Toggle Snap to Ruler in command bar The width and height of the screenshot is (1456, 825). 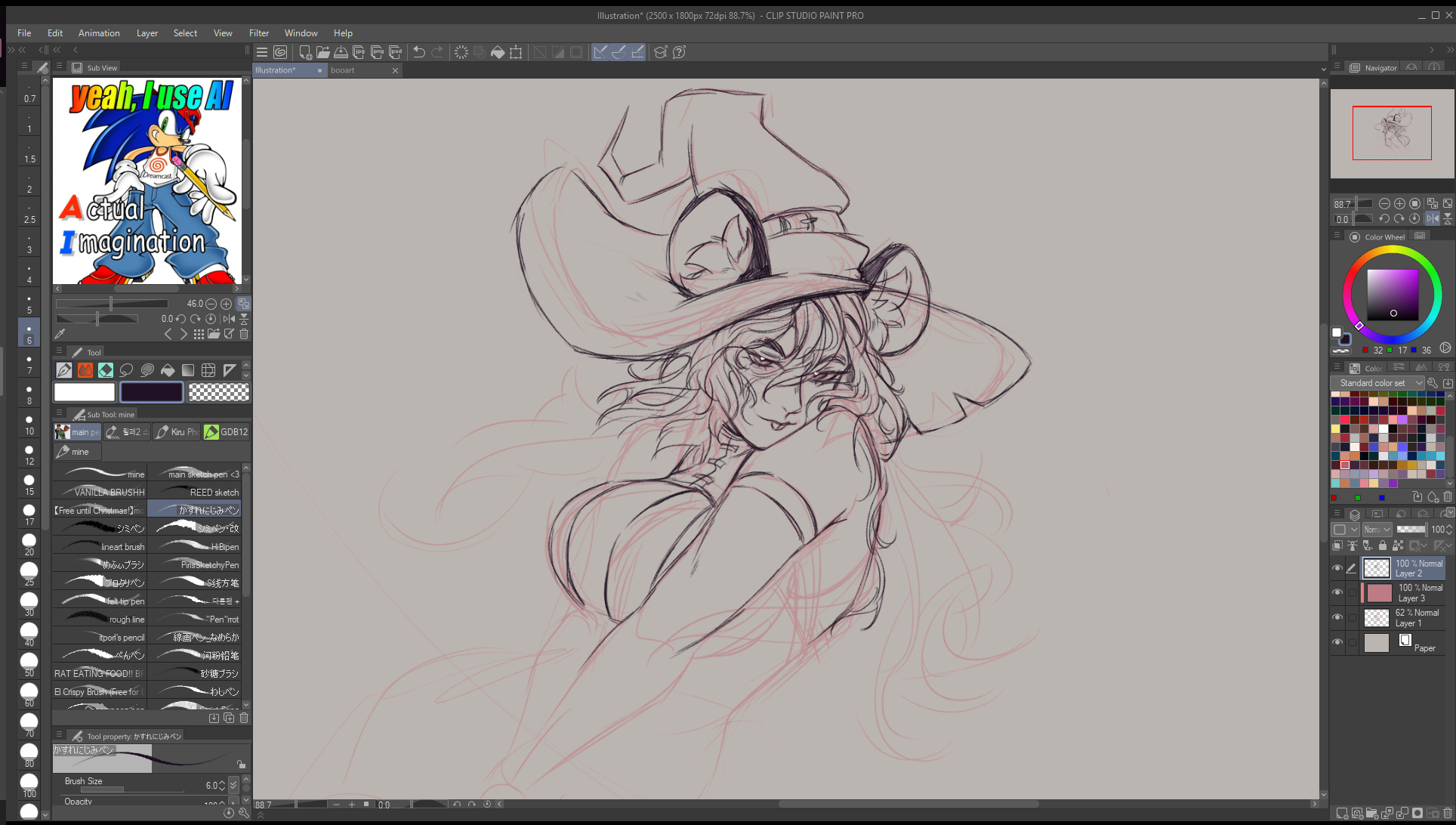(x=600, y=52)
